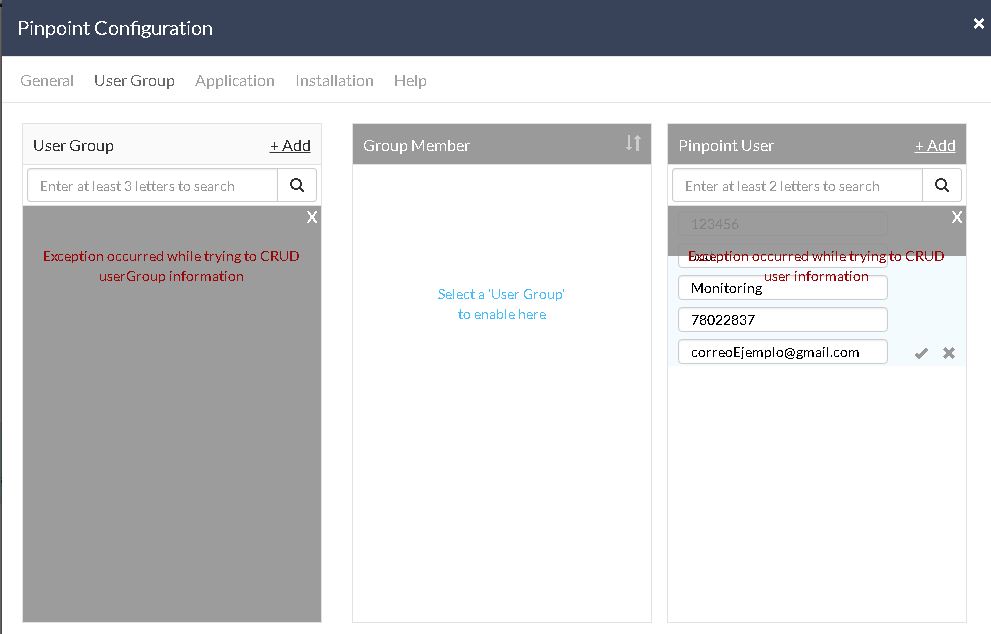991x634 pixels.
Task: Open the General tab
Action: click(47, 81)
